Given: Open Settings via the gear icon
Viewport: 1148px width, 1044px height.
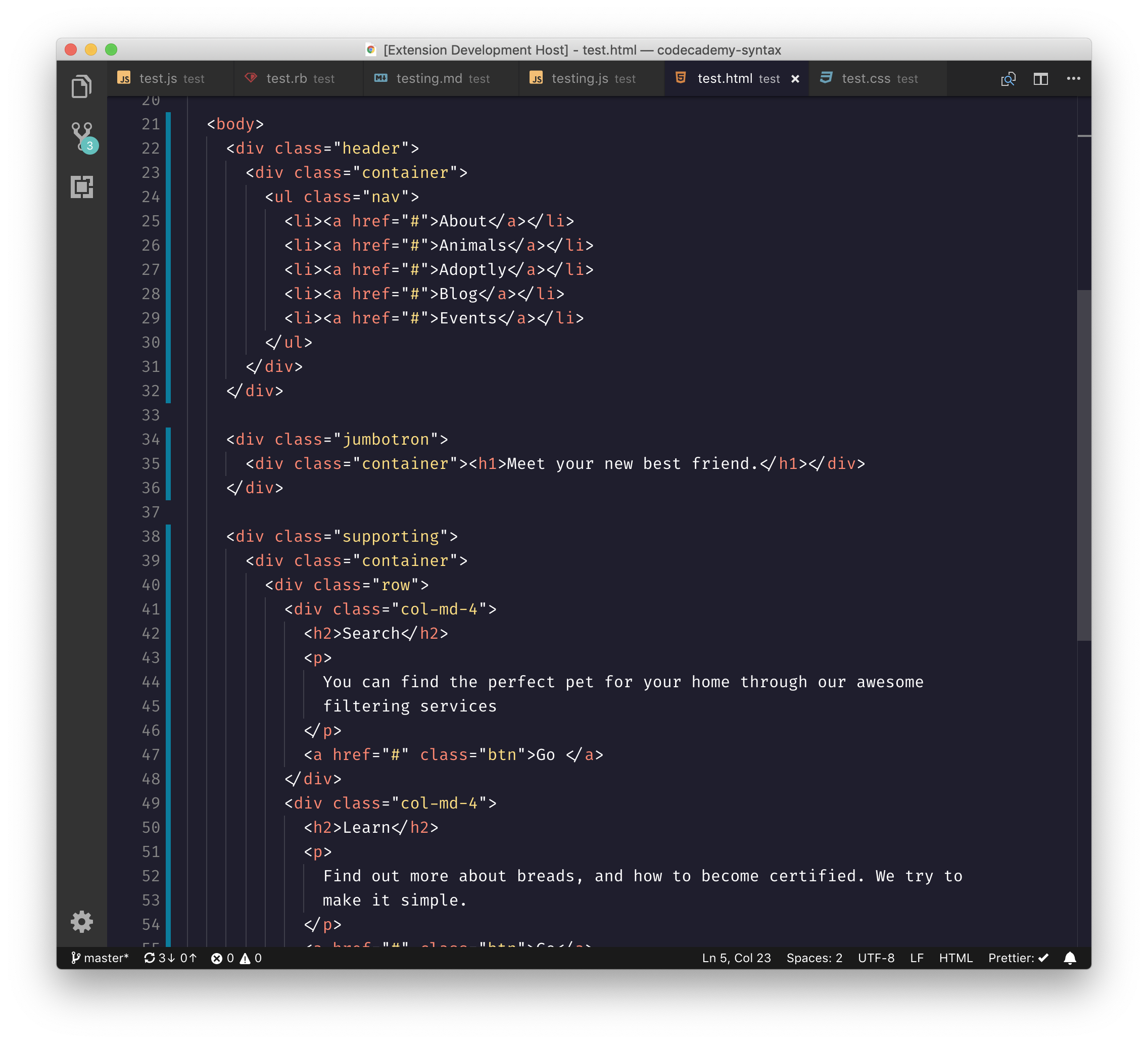Looking at the screenshot, I should pyautogui.click(x=82, y=923).
